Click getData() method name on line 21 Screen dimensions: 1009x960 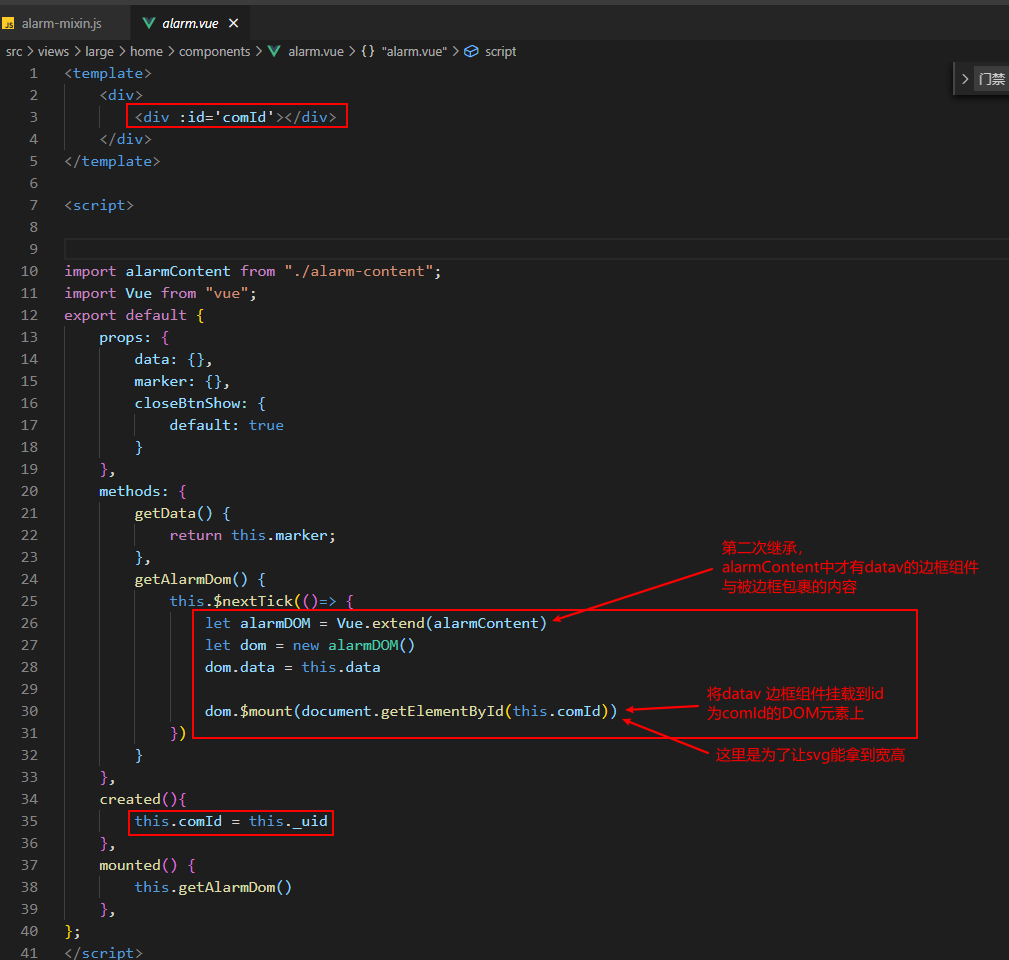click(x=165, y=513)
